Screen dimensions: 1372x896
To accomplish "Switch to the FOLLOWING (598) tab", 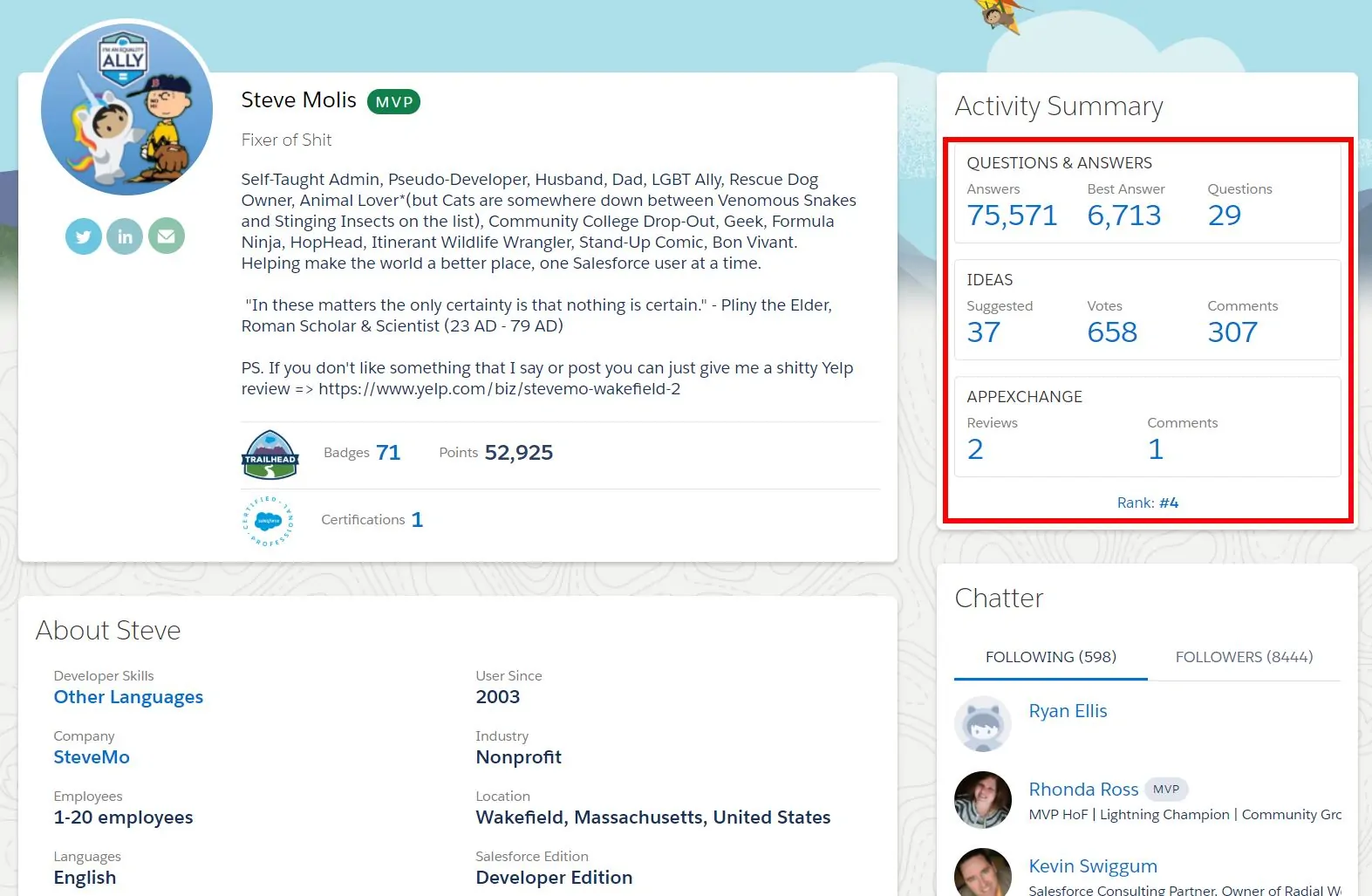I will (1051, 657).
